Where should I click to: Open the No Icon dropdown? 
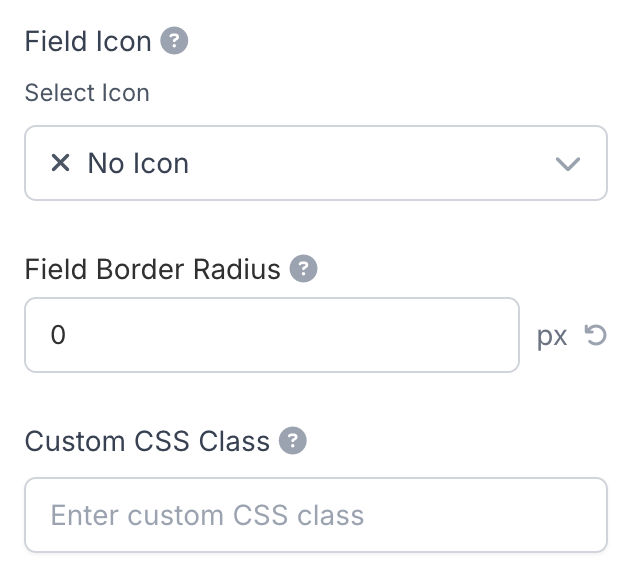(315, 163)
